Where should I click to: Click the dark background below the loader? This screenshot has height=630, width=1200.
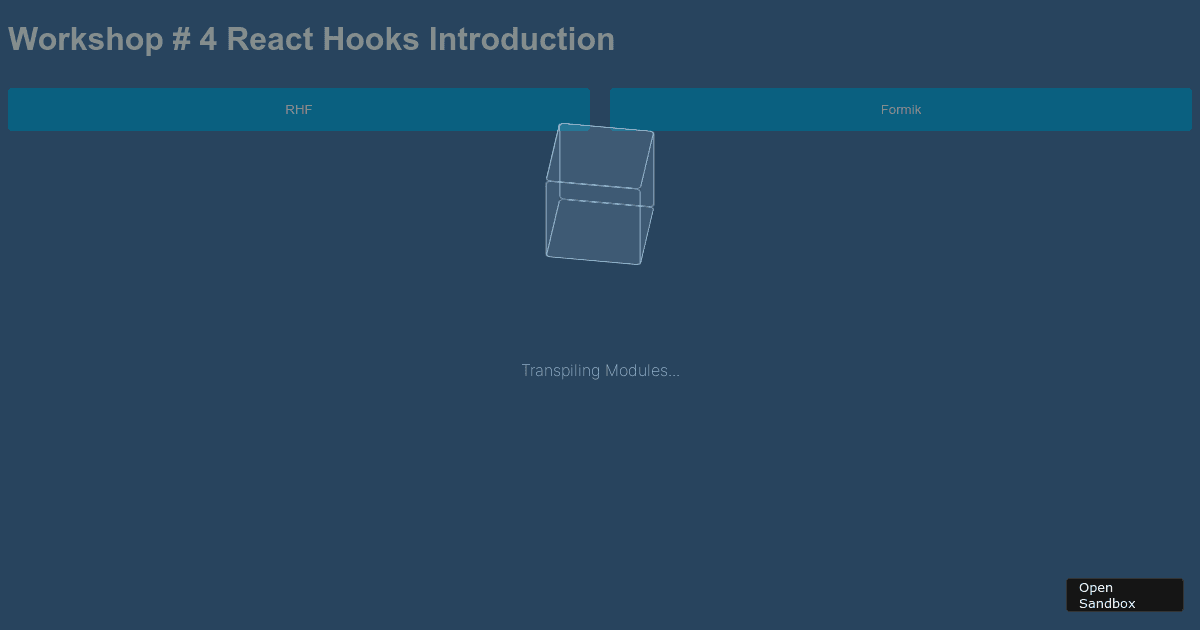[x=600, y=480]
